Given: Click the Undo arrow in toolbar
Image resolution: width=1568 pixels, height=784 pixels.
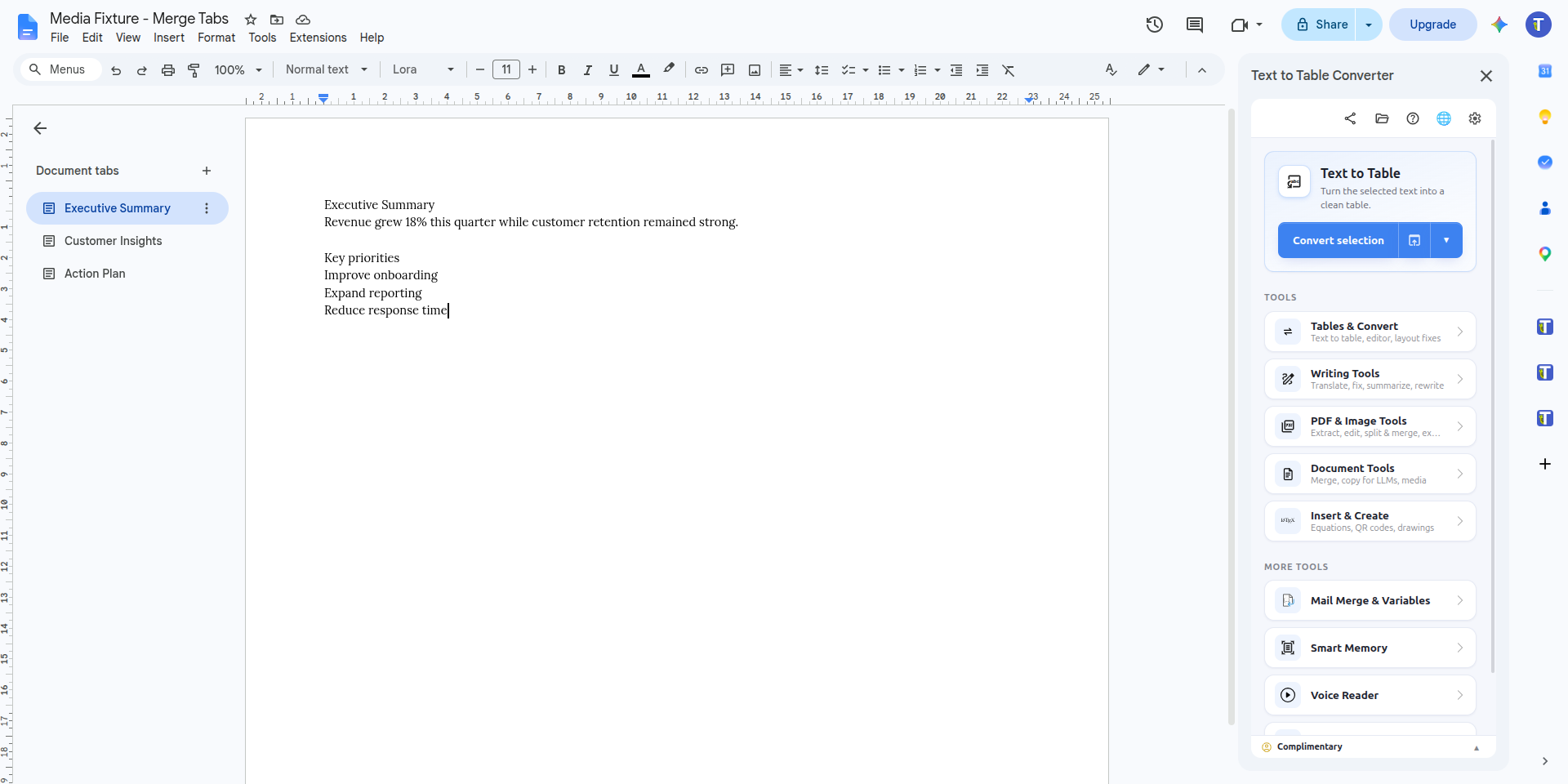Looking at the screenshot, I should pyautogui.click(x=116, y=70).
